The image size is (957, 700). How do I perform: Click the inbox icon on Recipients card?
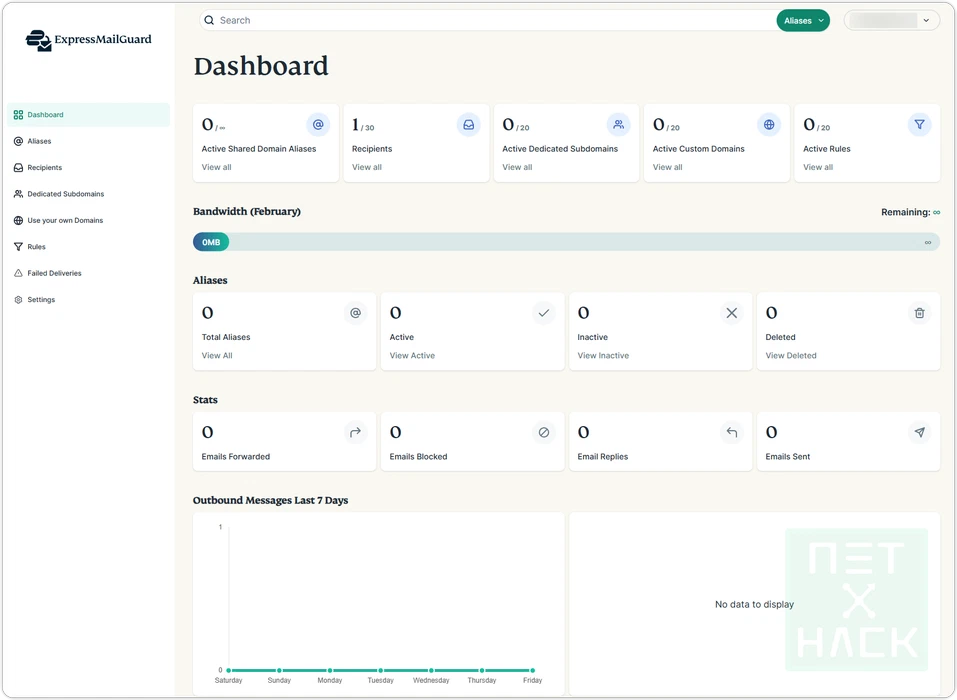[468, 125]
